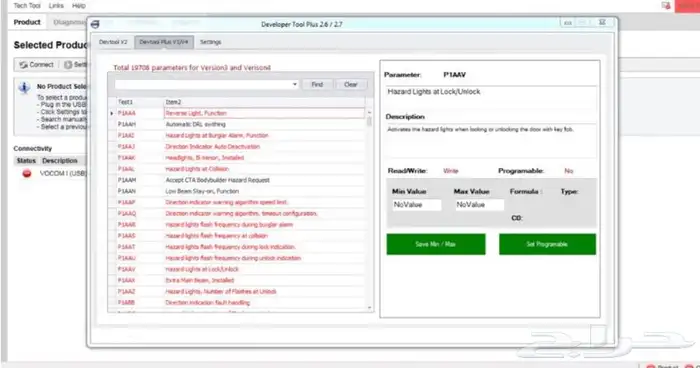Click the Developer Tool Plus window icon
This screenshot has height=368, width=700.
95,25
